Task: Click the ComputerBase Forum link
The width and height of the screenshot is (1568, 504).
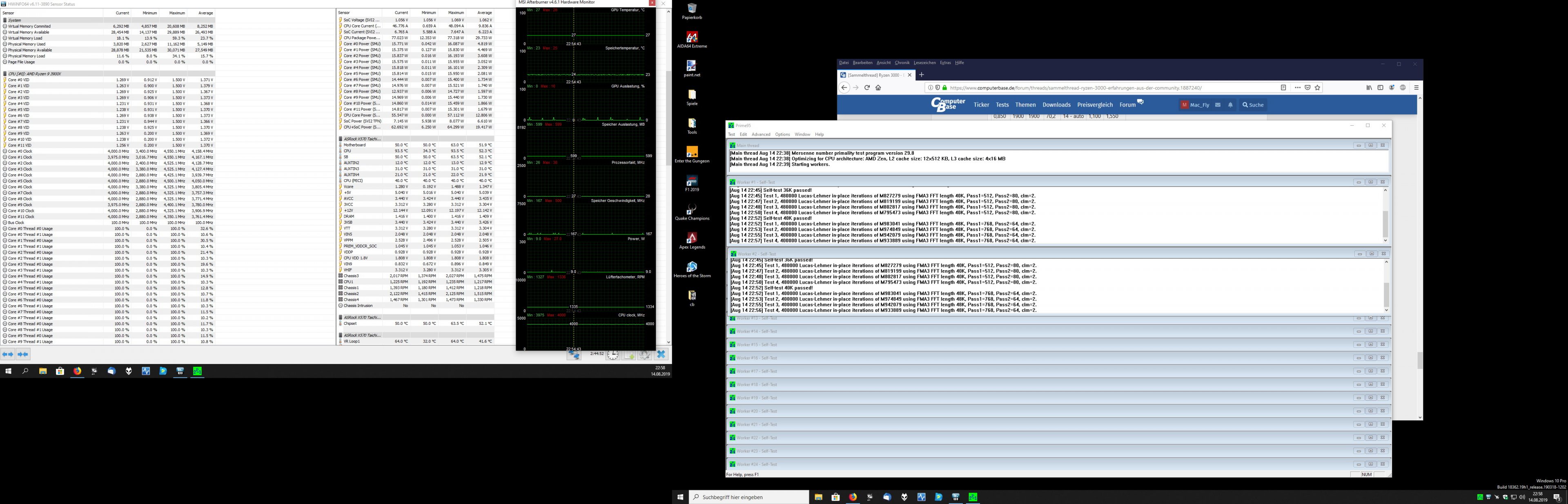Action: pyautogui.click(x=1127, y=105)
